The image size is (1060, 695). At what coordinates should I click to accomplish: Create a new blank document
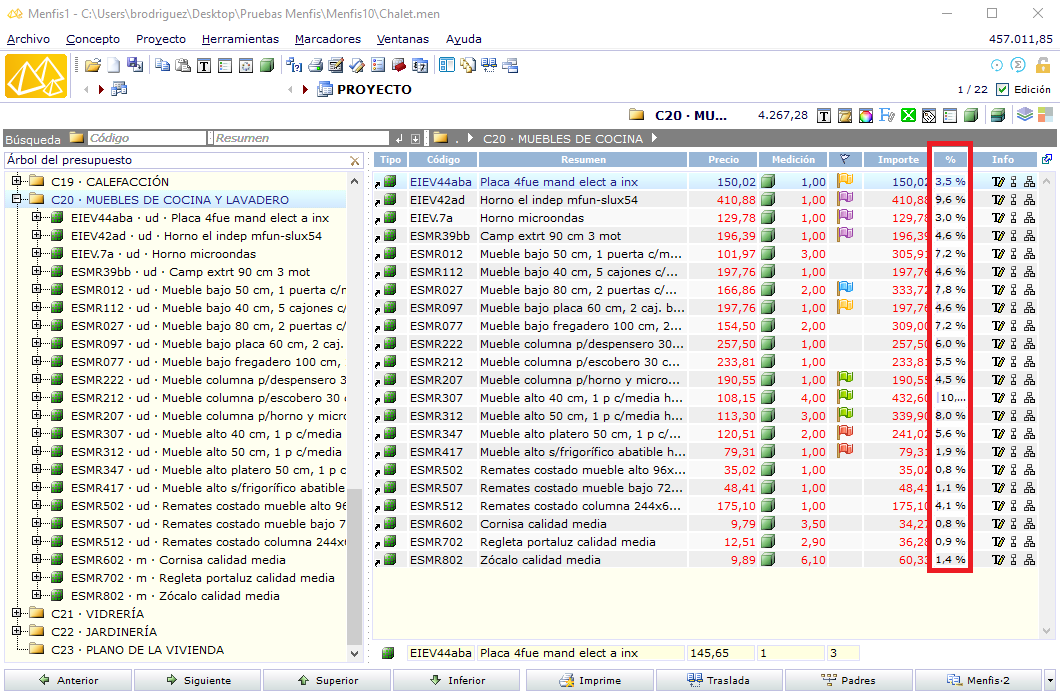pos(114,65)
